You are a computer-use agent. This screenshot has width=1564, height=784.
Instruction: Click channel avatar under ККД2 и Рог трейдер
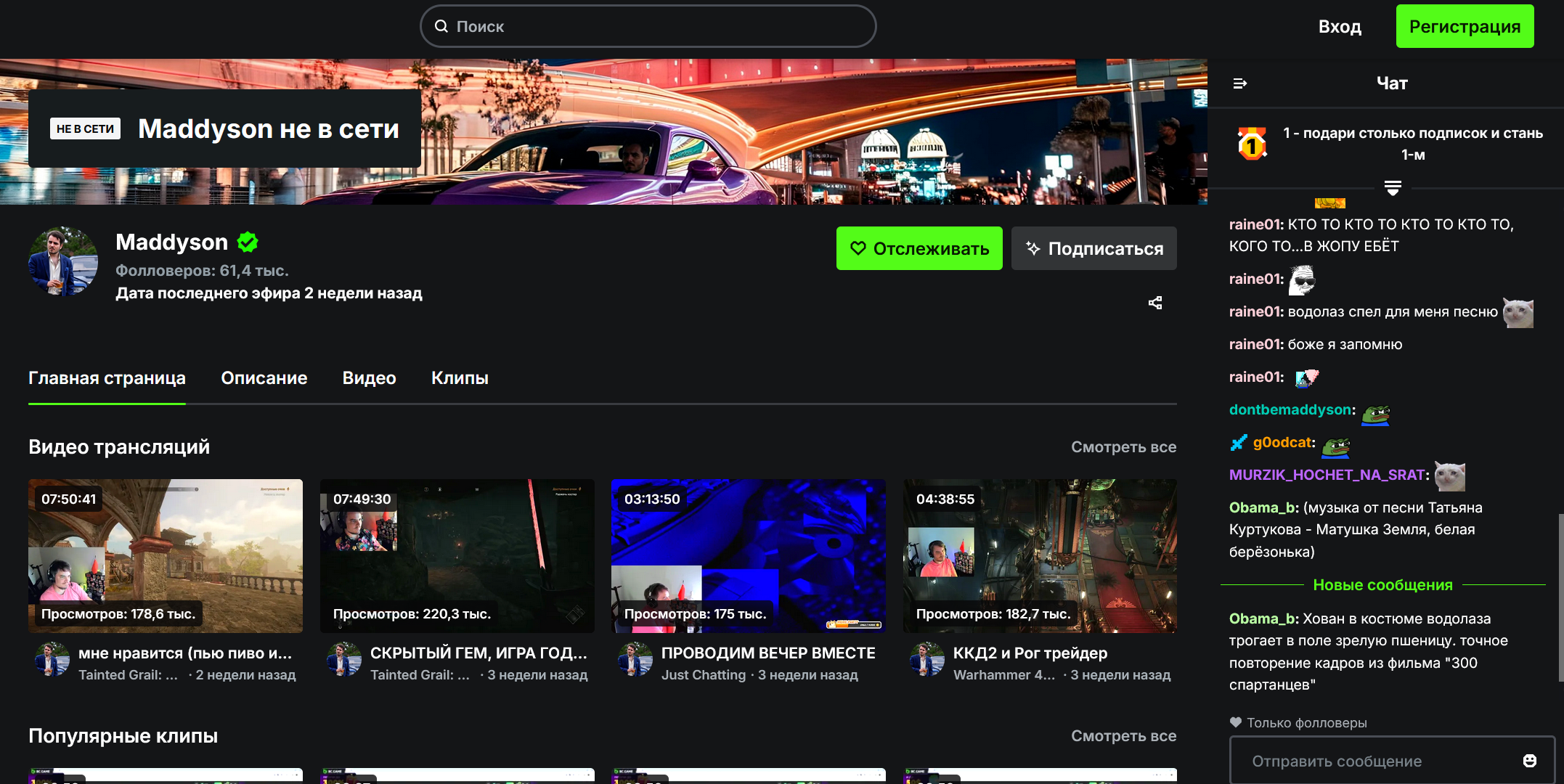[x=927, y=659]
